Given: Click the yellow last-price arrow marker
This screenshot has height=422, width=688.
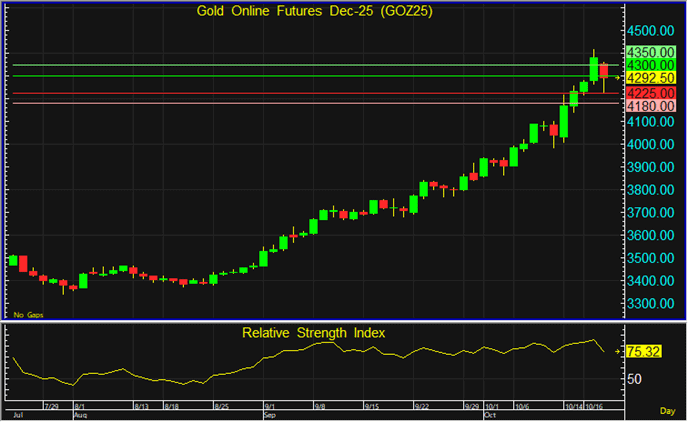Looking at the screenshot, I should click(621, 77).
